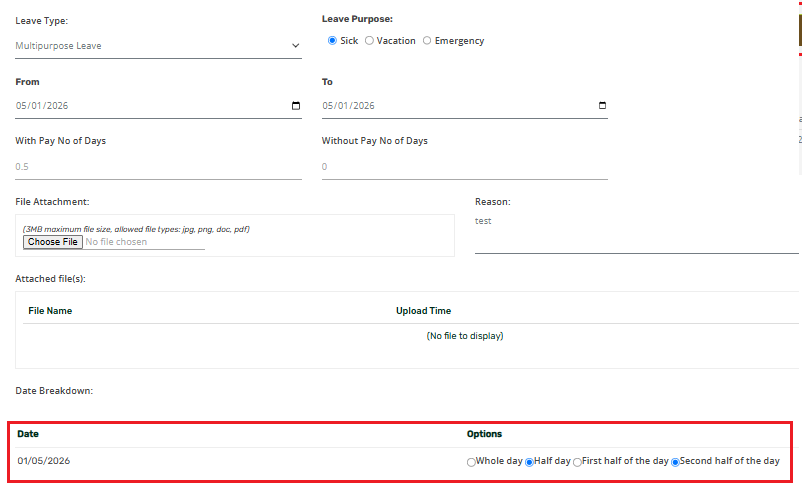Select Whole day for 01/05/2026
The width and height of the screenshot is (802, 497).
[471, 462]
